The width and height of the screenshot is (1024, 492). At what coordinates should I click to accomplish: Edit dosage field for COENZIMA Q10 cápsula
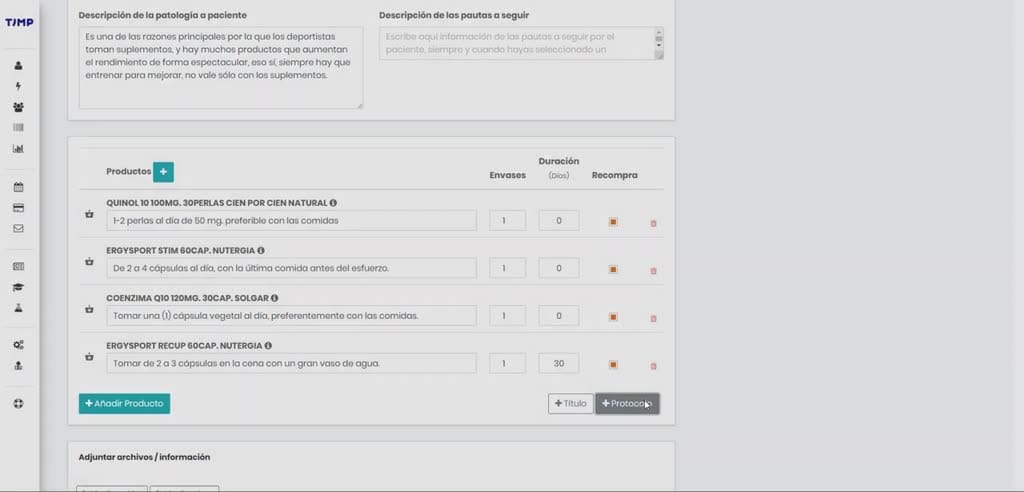coord(291,316)
